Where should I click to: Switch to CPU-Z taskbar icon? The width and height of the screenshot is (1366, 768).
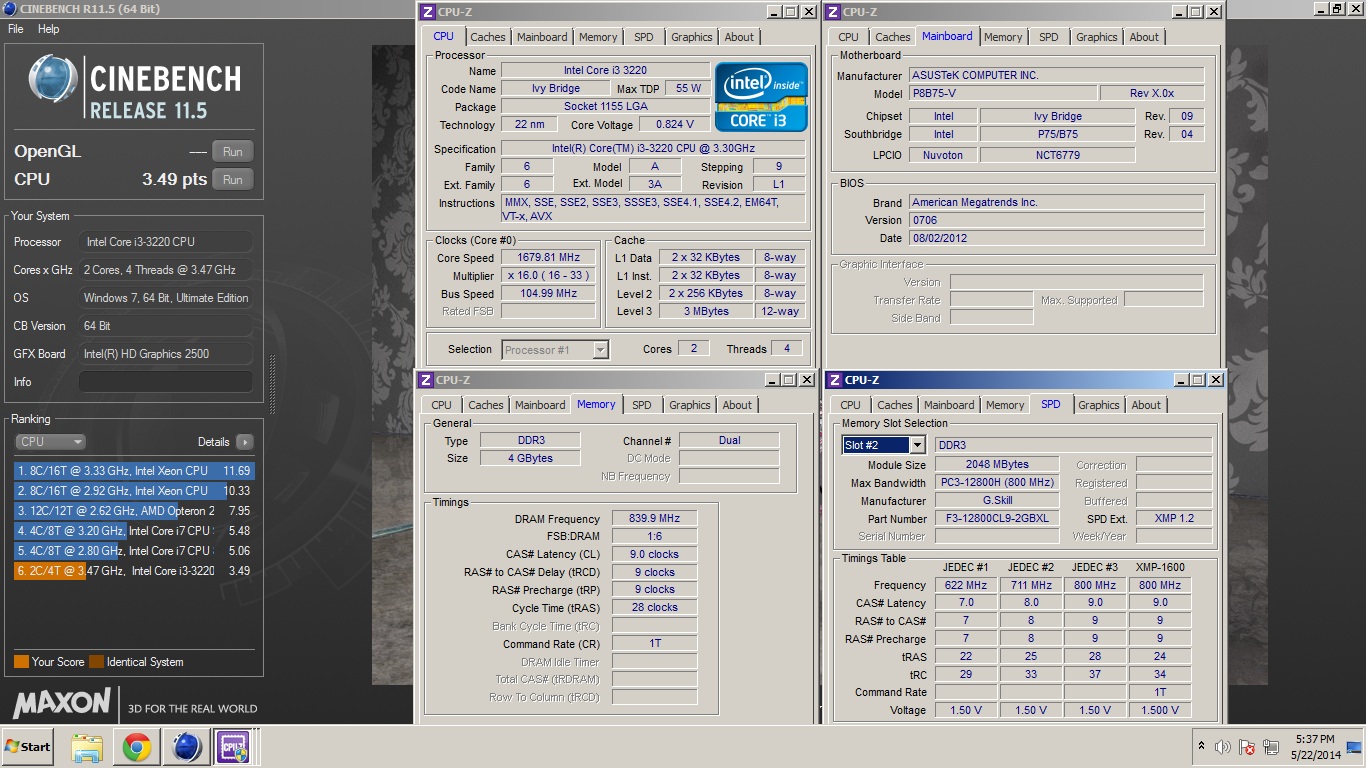coord(235,747)
